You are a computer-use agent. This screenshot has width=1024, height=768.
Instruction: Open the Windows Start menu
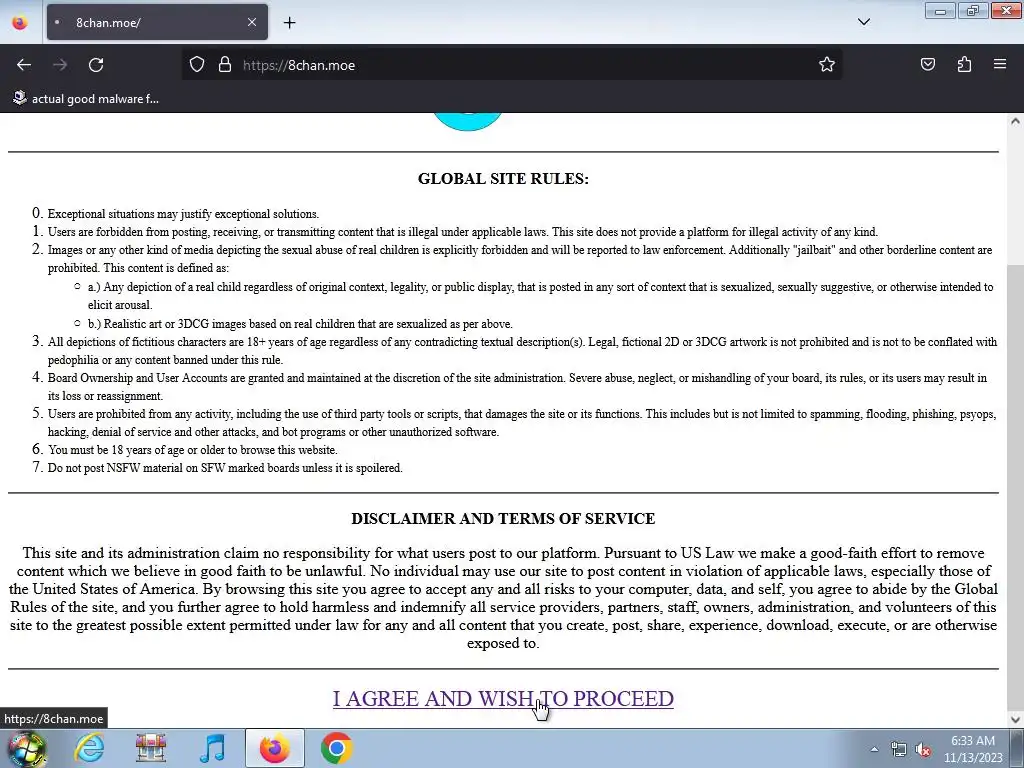(x=26, y=748)
